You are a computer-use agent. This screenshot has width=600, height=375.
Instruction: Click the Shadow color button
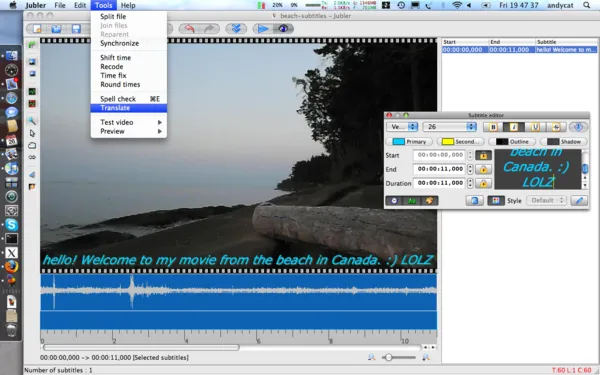tap(564, 142)
